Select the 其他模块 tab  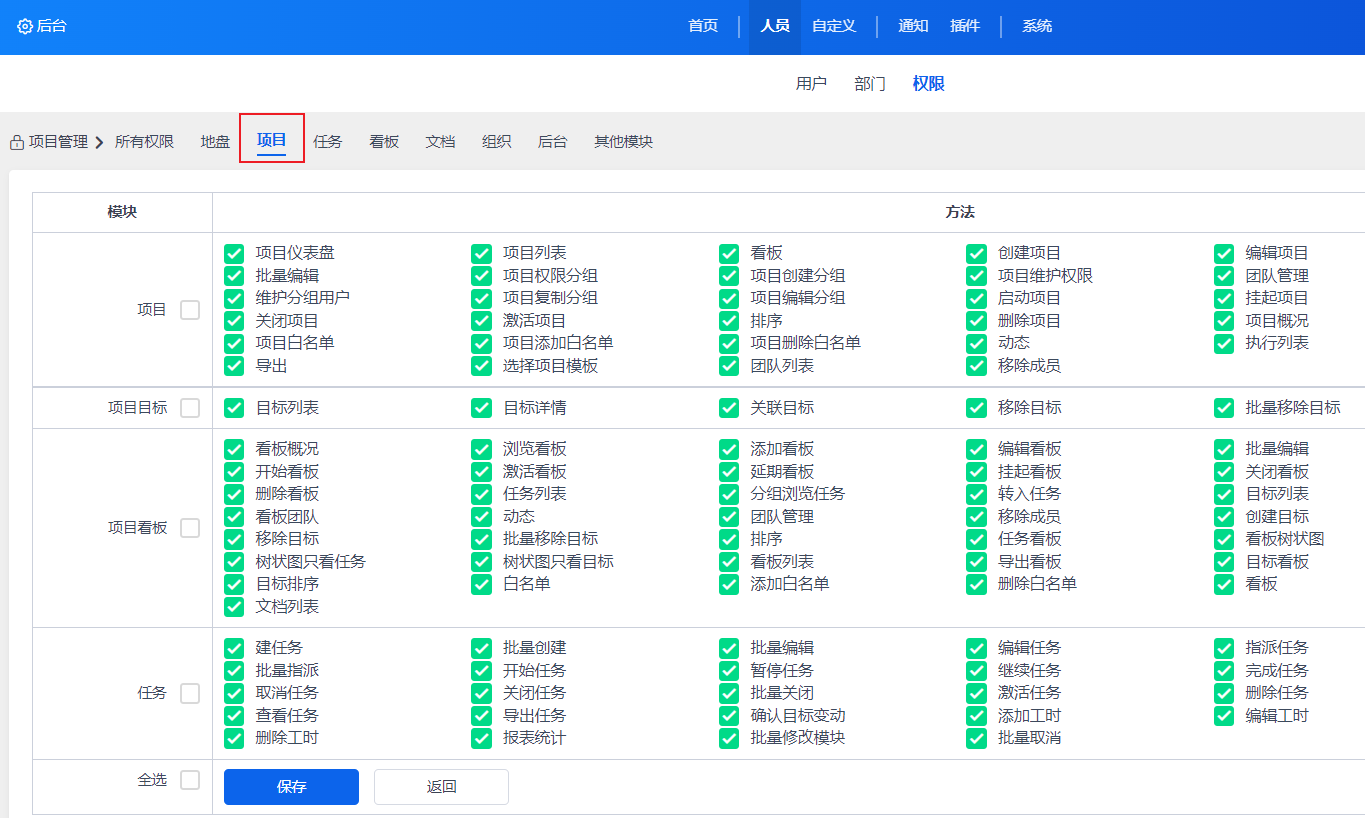(x=623, y=142)
